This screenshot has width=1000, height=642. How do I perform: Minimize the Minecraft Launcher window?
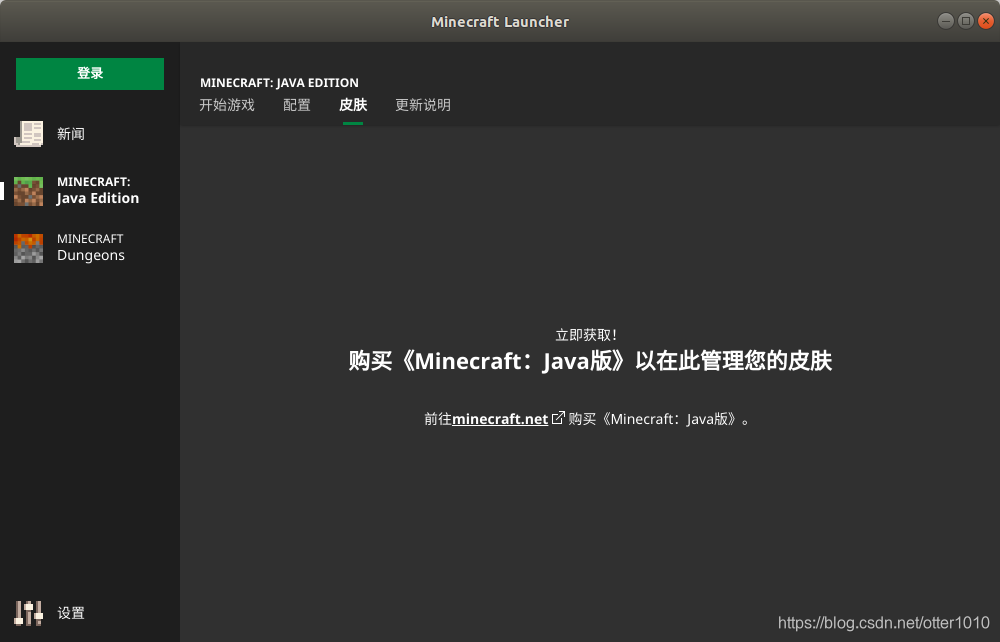[946, 21]
